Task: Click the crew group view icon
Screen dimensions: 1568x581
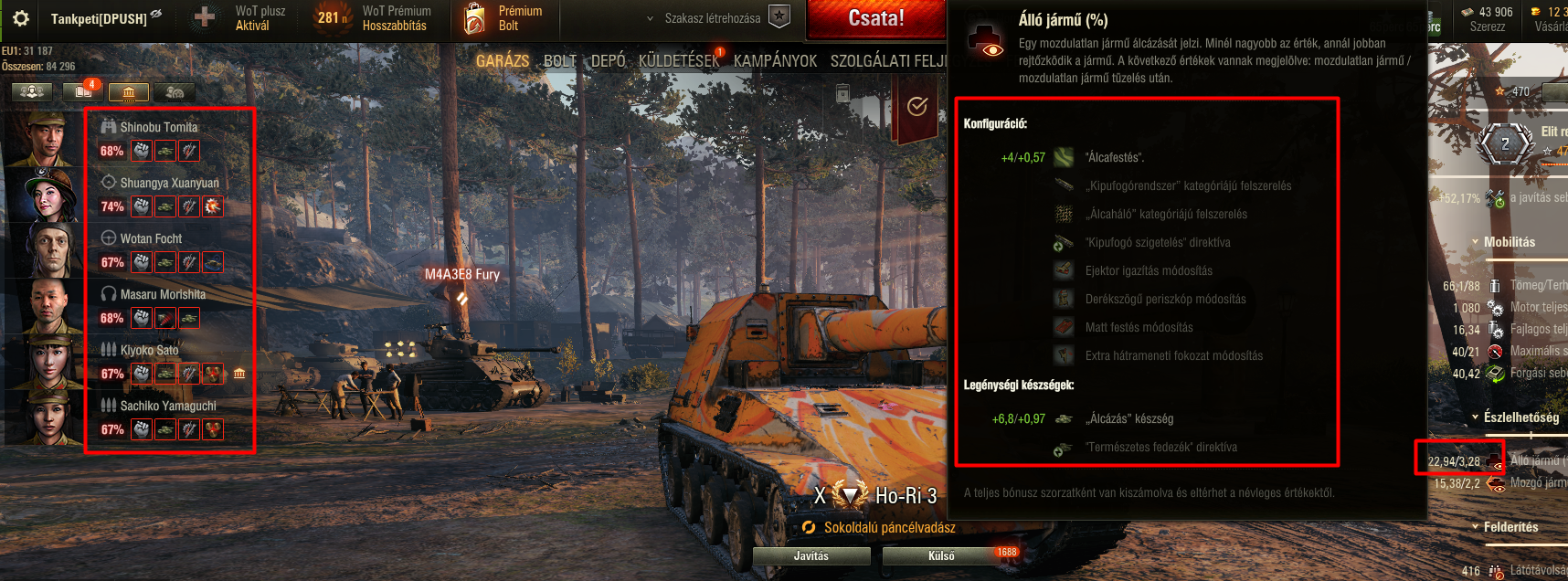Action: tap(32, 91)
